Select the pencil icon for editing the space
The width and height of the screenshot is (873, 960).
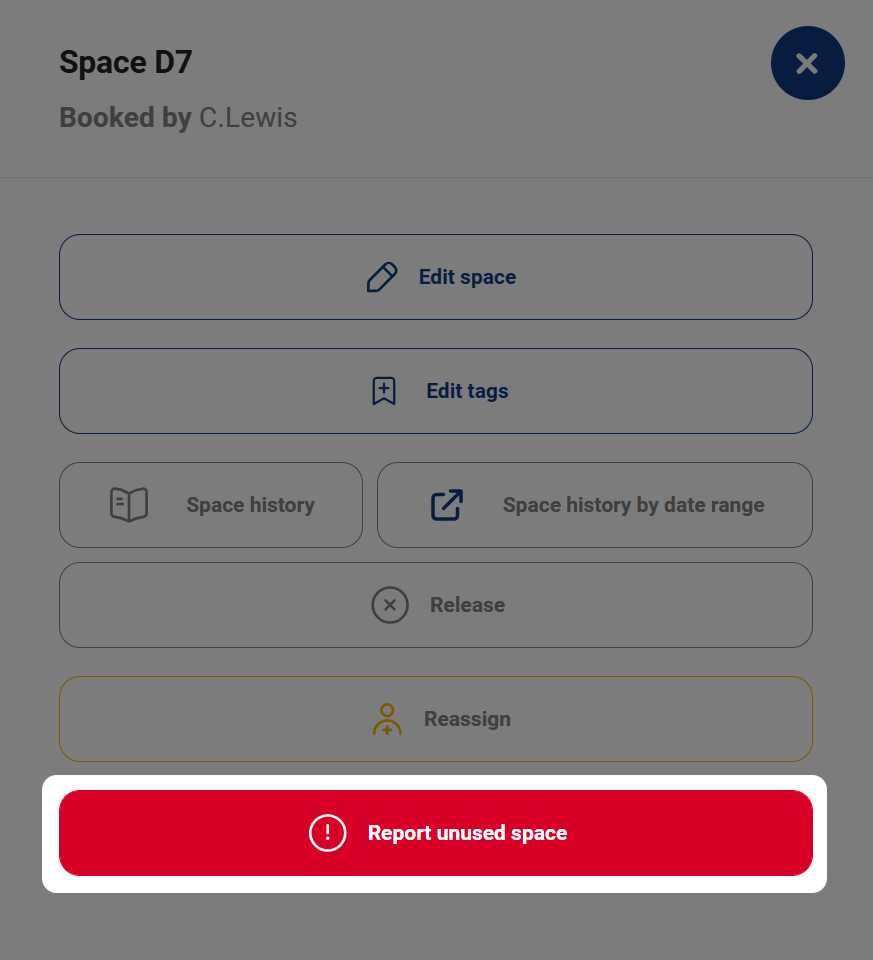(381, 277)
